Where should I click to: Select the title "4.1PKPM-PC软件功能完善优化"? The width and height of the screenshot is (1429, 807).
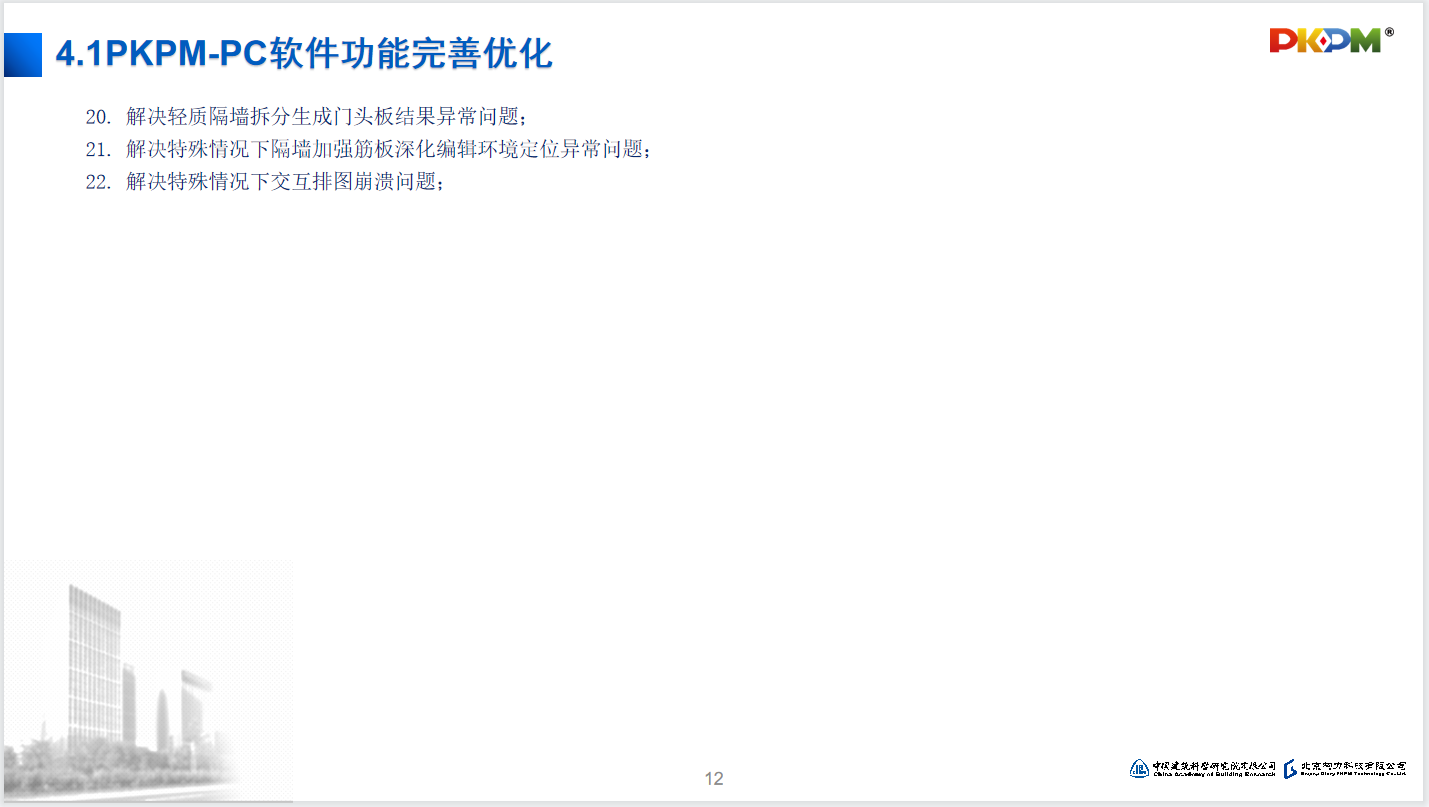304,54
